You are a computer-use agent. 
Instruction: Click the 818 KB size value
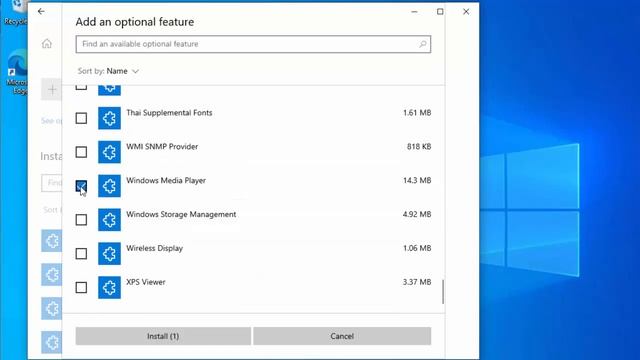tap(419, 147)
